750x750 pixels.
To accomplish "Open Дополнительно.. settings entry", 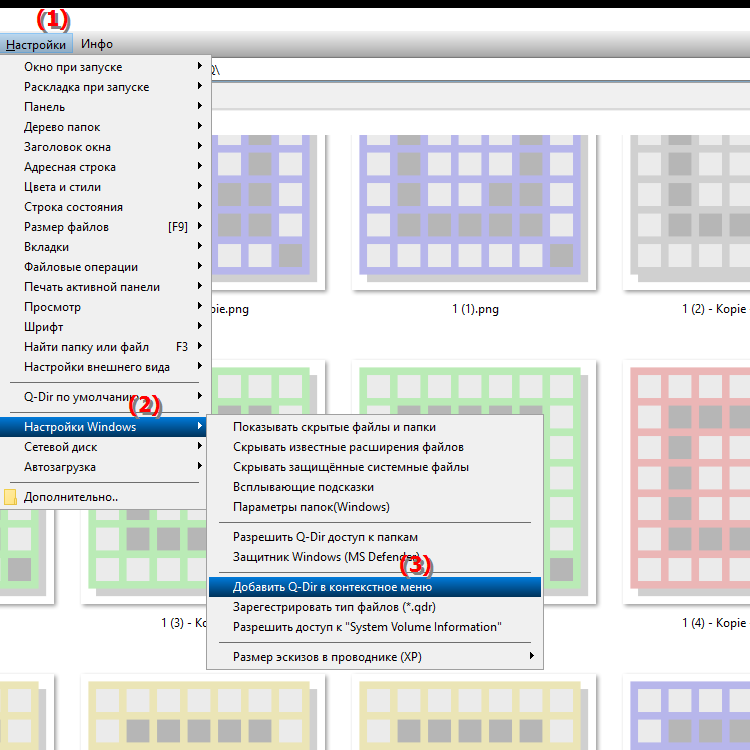I will (104, 497).
